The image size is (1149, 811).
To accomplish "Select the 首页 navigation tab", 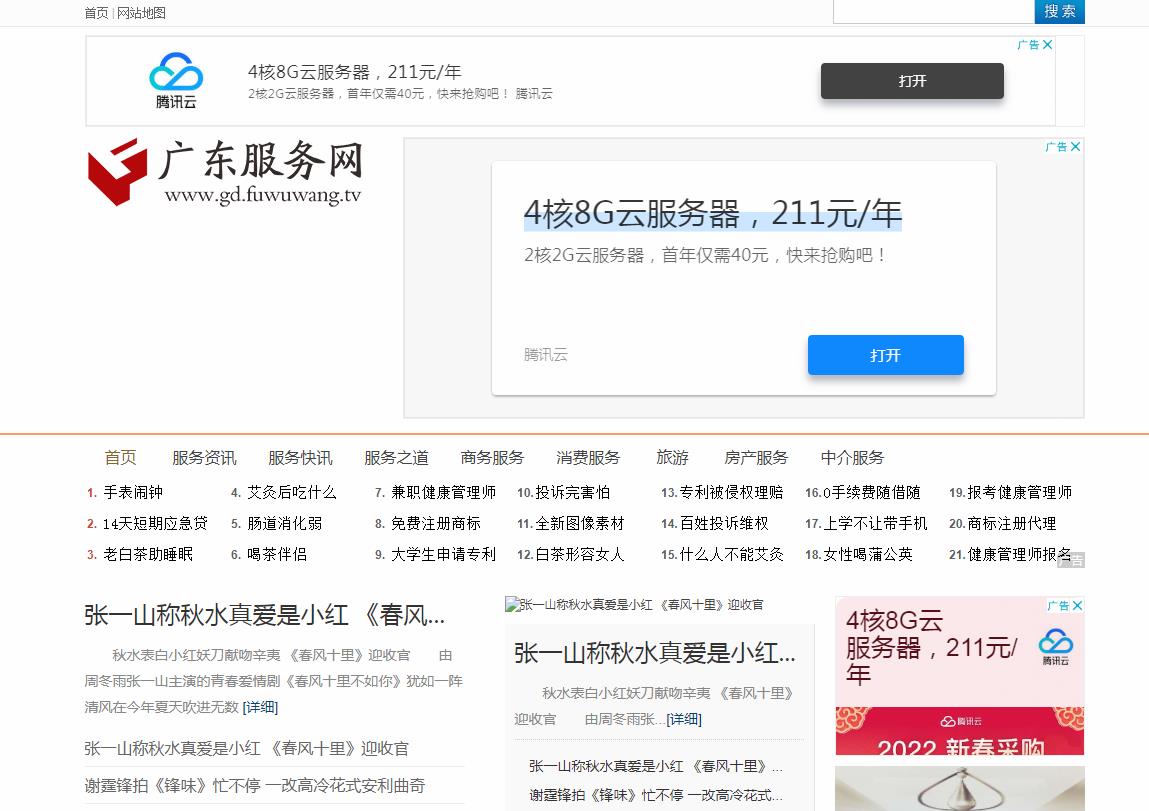I will click(x=120, y=458).
